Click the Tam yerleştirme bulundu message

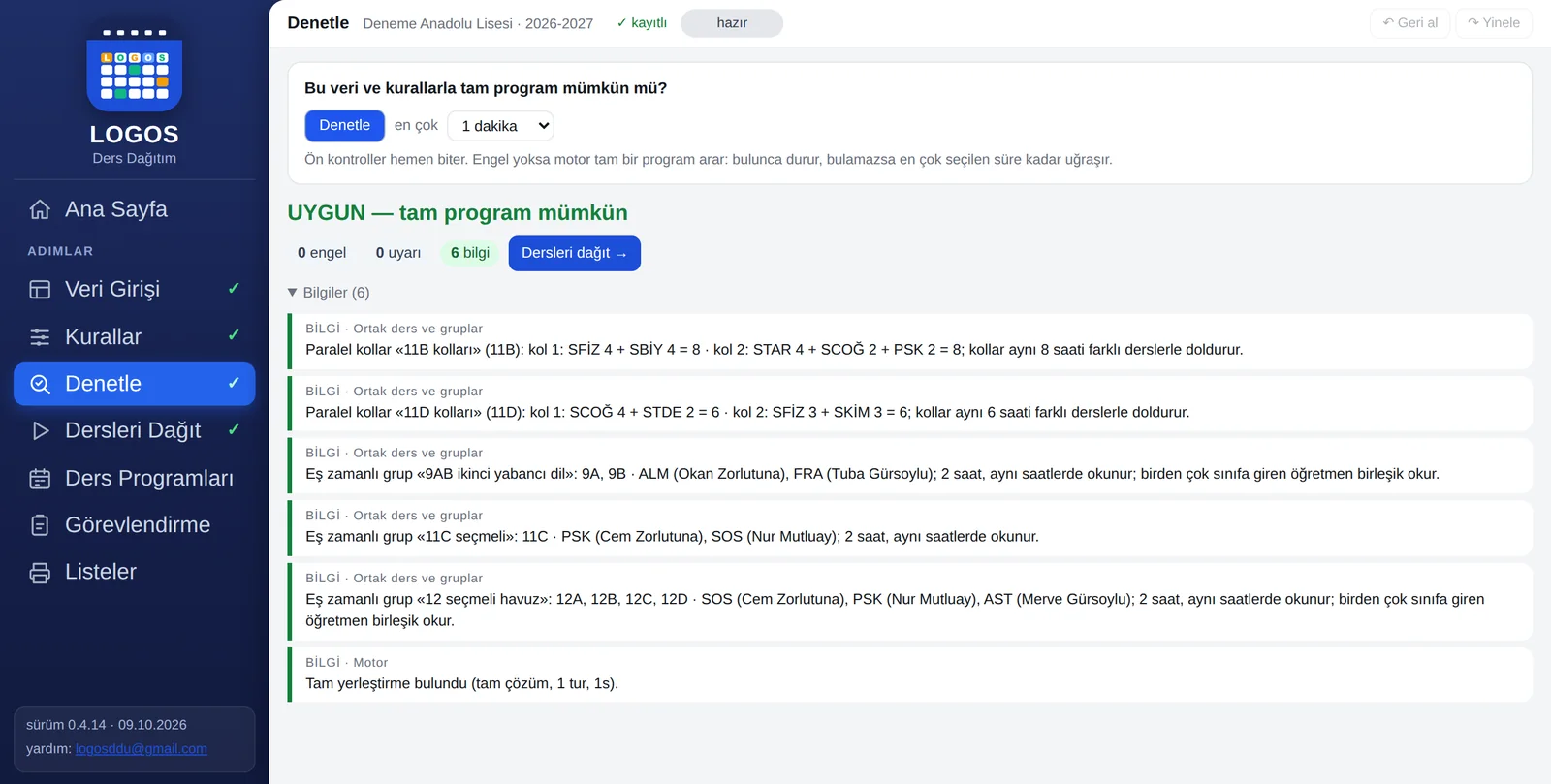pyautogui.click(x=461, y=684)
